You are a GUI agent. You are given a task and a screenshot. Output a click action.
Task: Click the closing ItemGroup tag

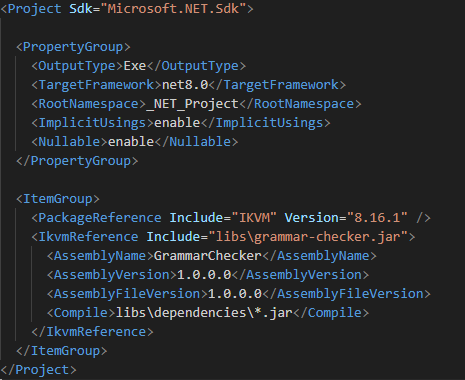coord(62,351)
